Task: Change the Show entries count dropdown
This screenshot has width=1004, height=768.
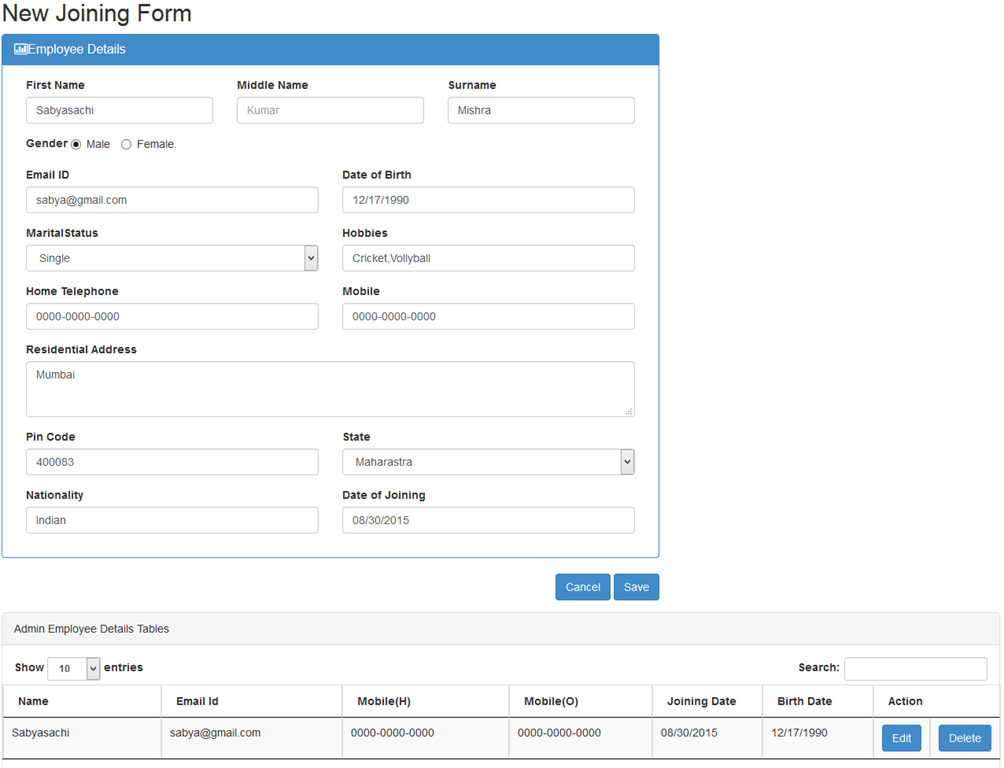Action: click(x=73, y=668)
